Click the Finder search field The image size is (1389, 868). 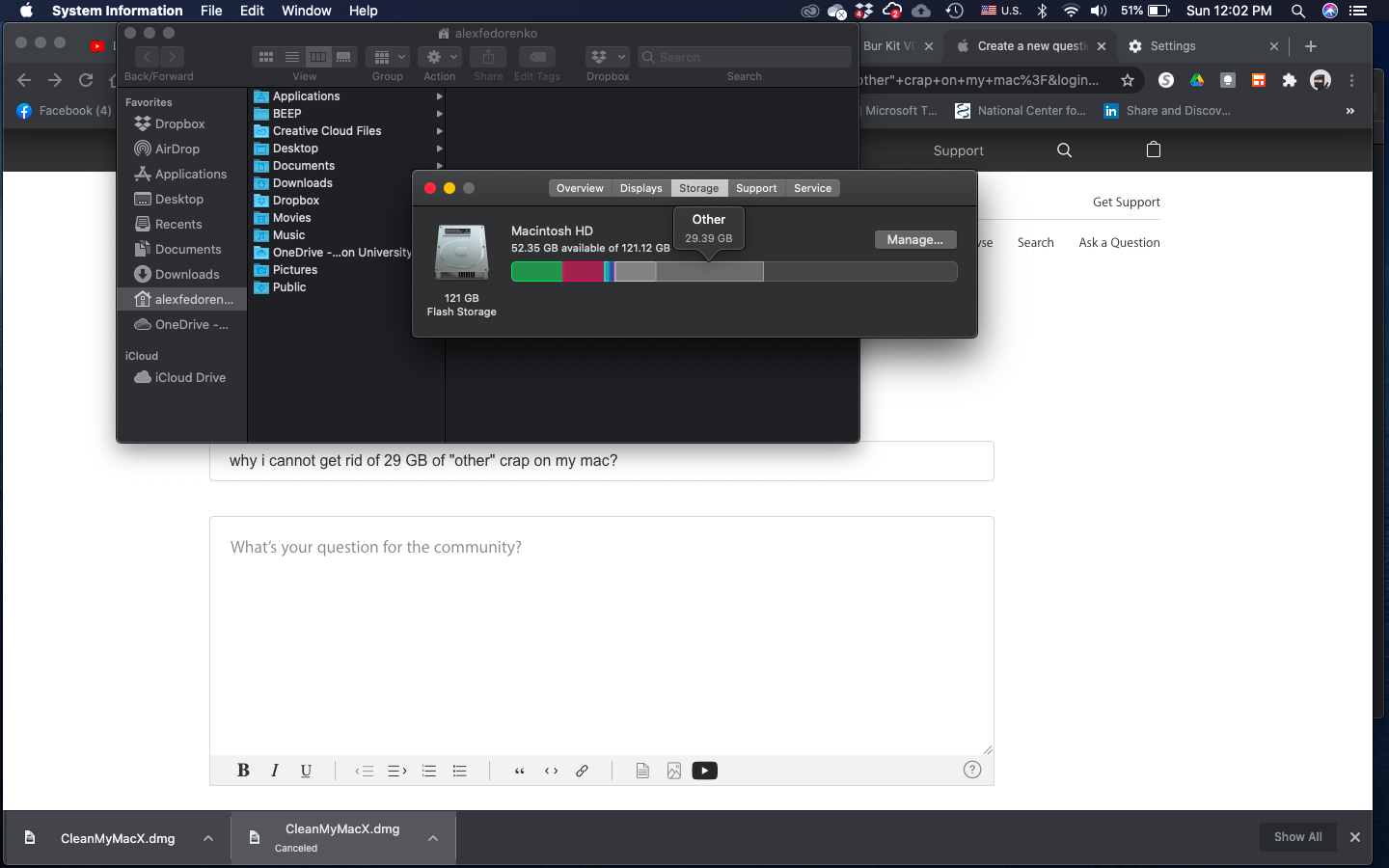pos(745,57)
